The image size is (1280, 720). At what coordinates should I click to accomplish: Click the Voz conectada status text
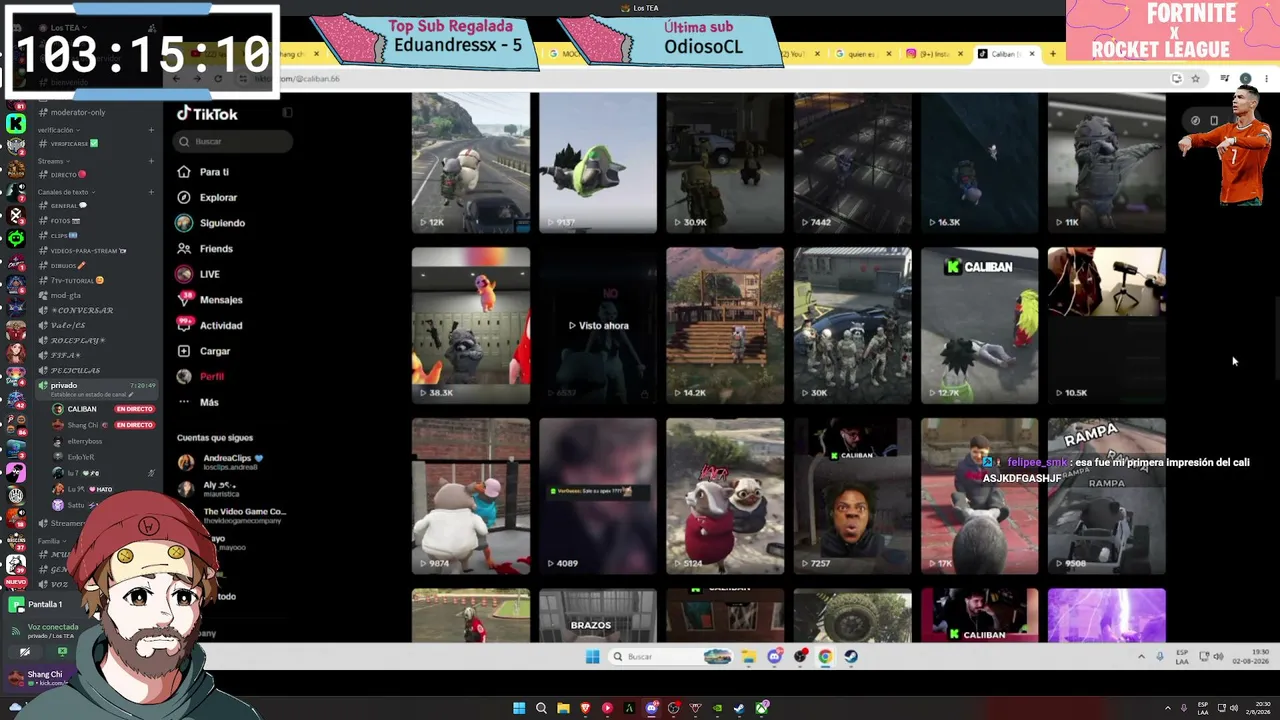point(53,627)
